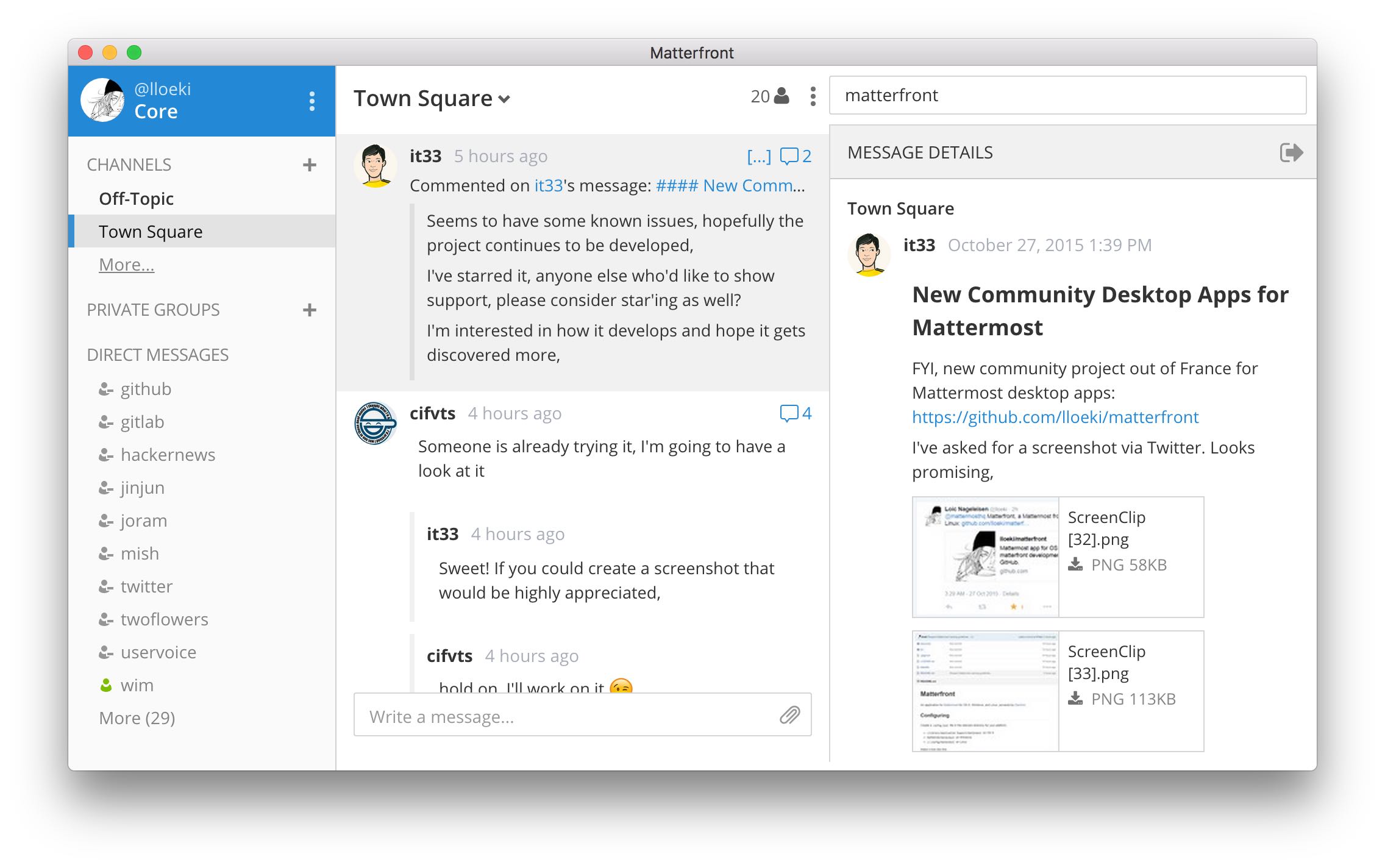This screenshot has height=868, width=1385.
Task: Open the '#### New Comm...' message link
Action: click(730, 185)
